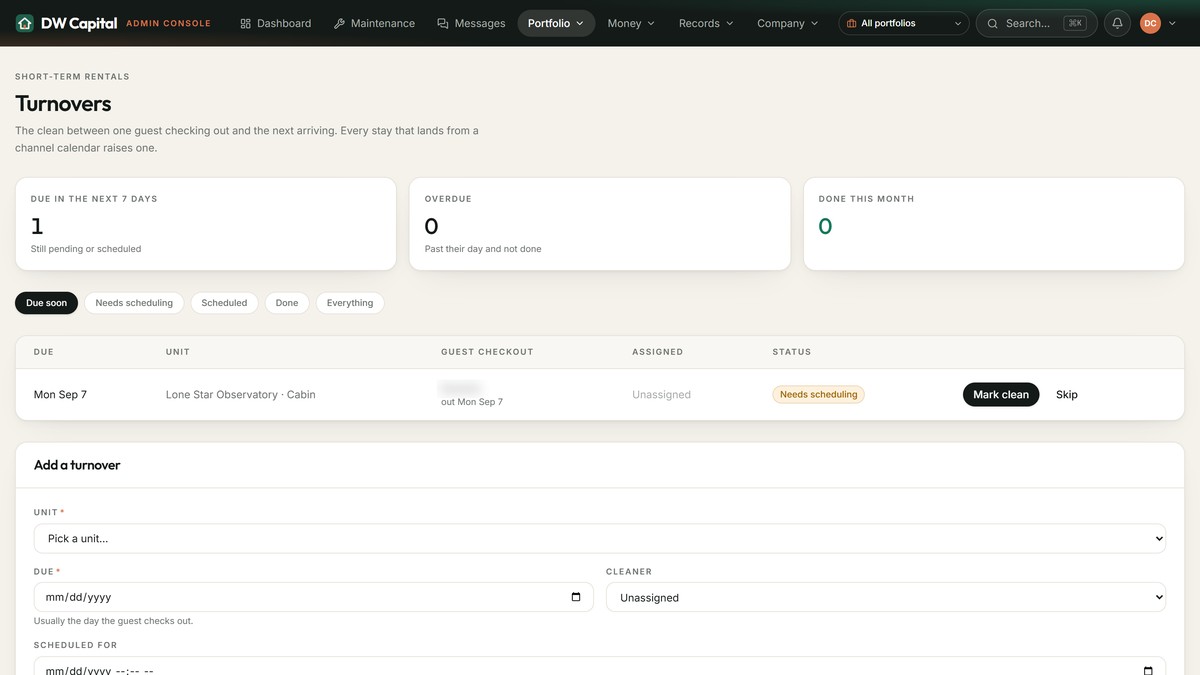This screenshot has height=675, width=1200.
Task: Focus the Search box
Action: [x=1036, y=23]
